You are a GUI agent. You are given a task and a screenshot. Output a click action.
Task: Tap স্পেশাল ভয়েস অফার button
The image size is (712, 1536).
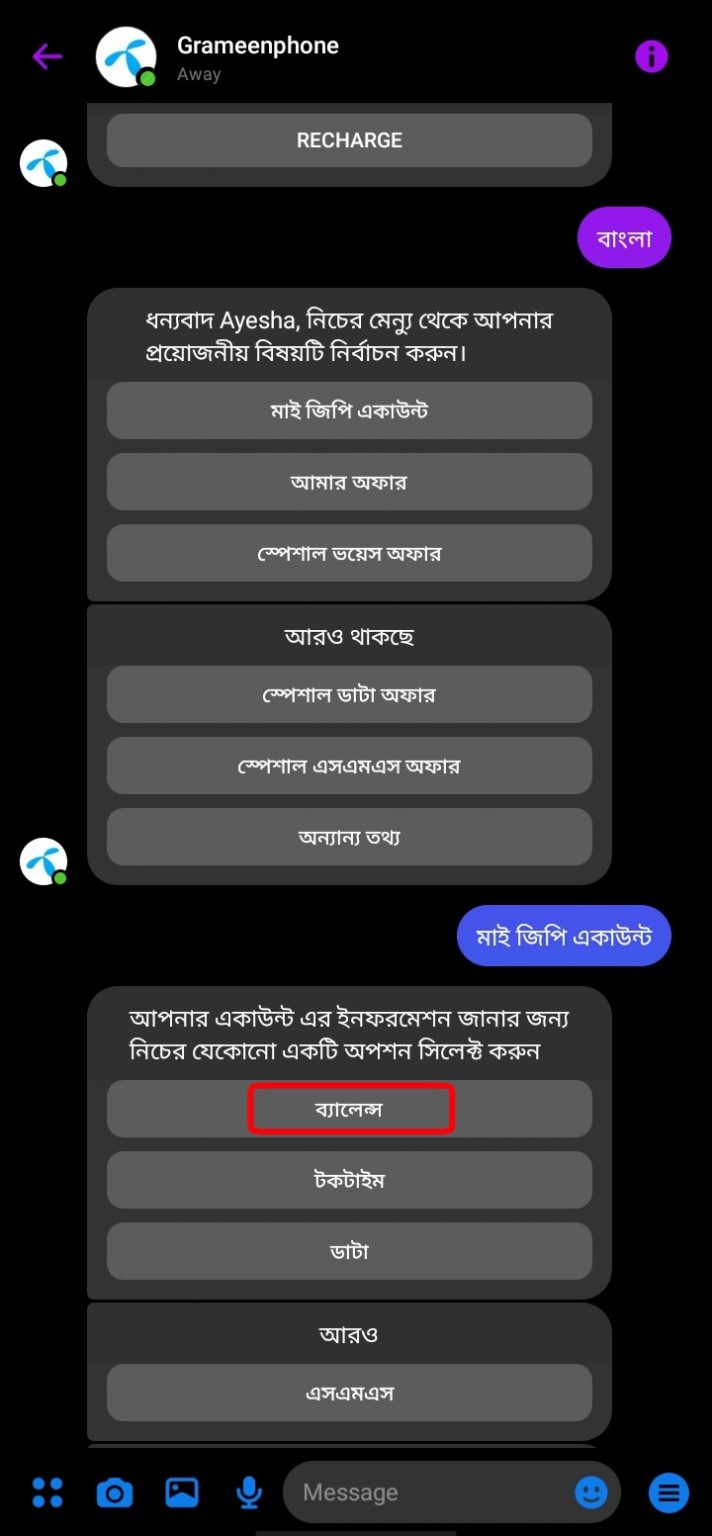[x=349, y=552]
